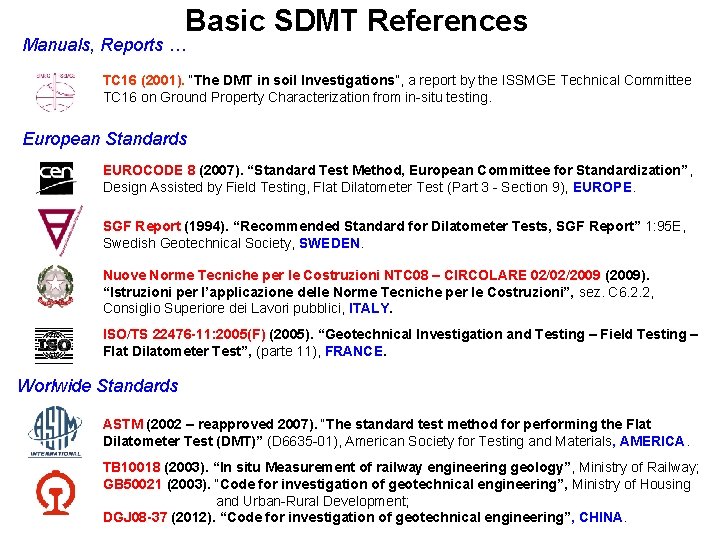Image resolution: width=720 pixels, height=540 pixels.
Task: Click the CEN logo beside EUROCODE 8
Action: 56,178
